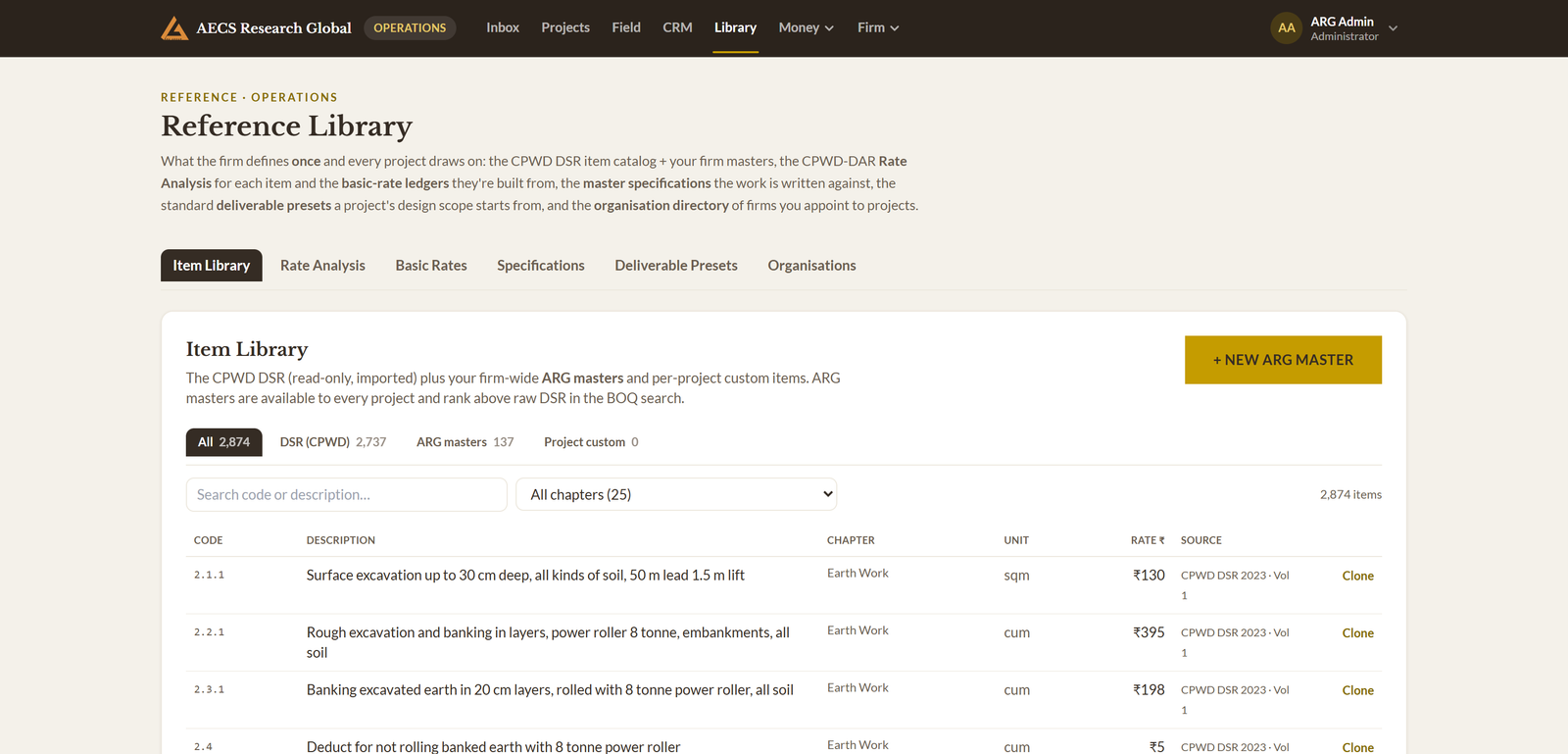Clone item 2.2.1 Rough excavation
The width and height of the screenshot is (1568, 754).
1357,632
